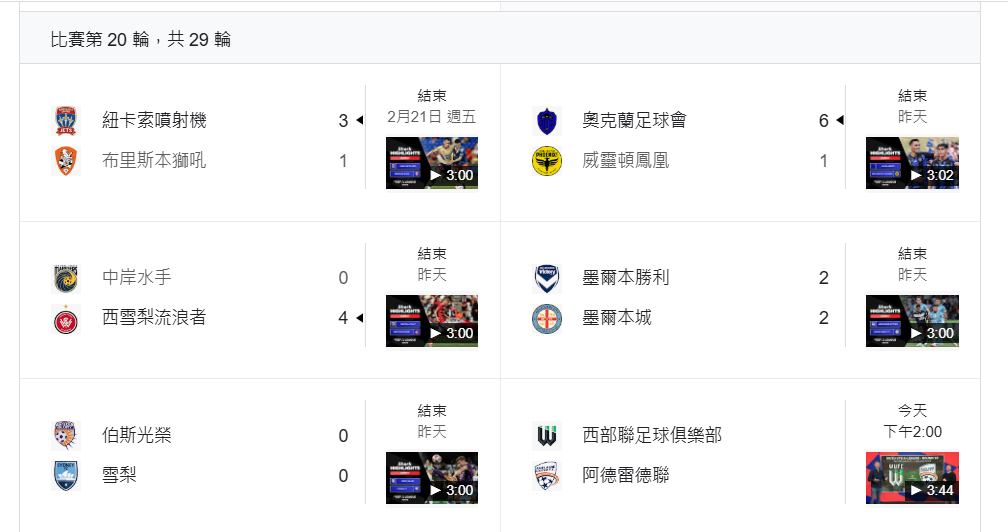Play the Melbourne derby highlights video
Screen dimensions: 1008x532
tap(911, 321)
